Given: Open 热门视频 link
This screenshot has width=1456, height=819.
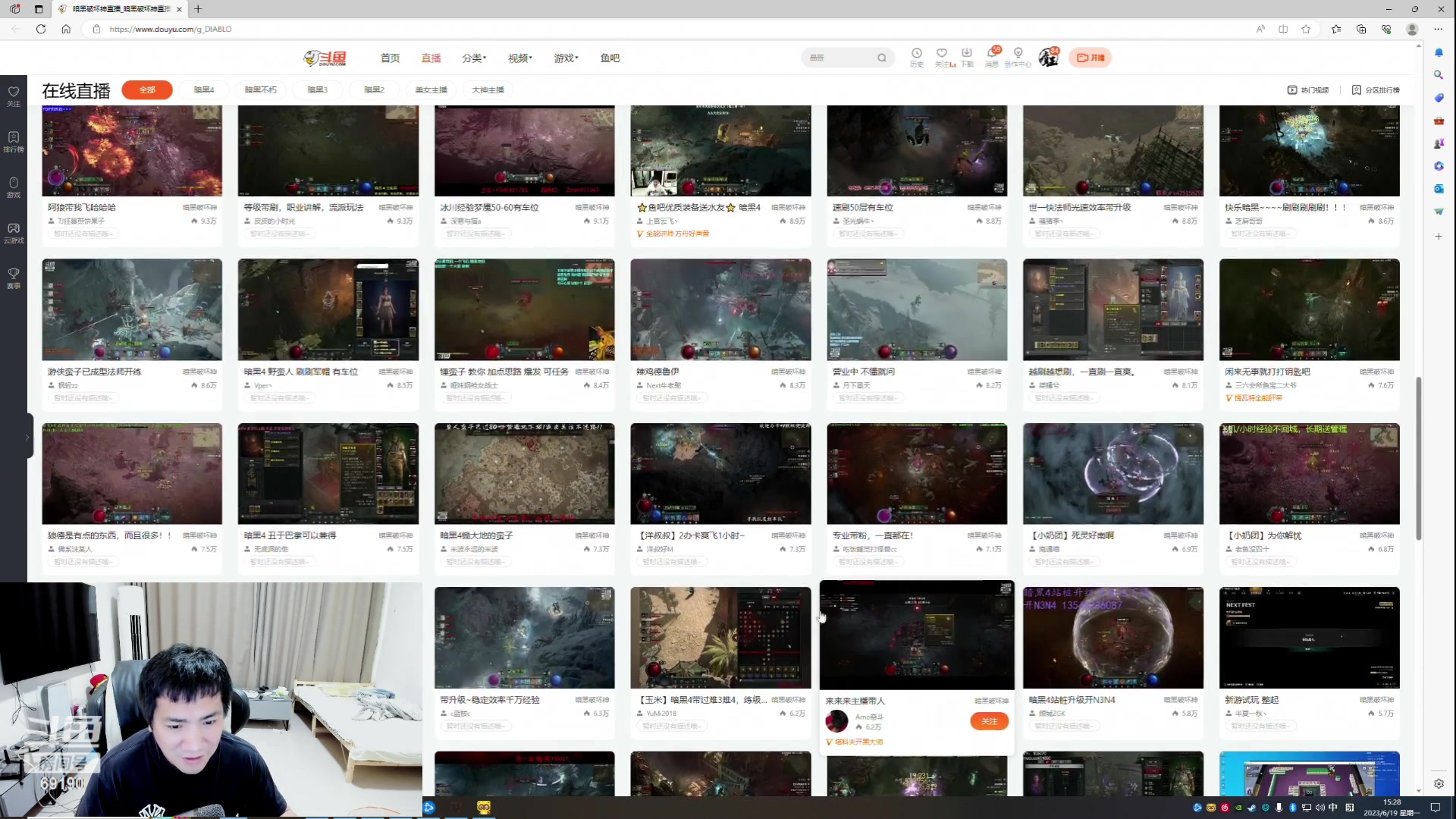Looking at the screenshot, I should pyautogui.click(x=1308, y=89).
